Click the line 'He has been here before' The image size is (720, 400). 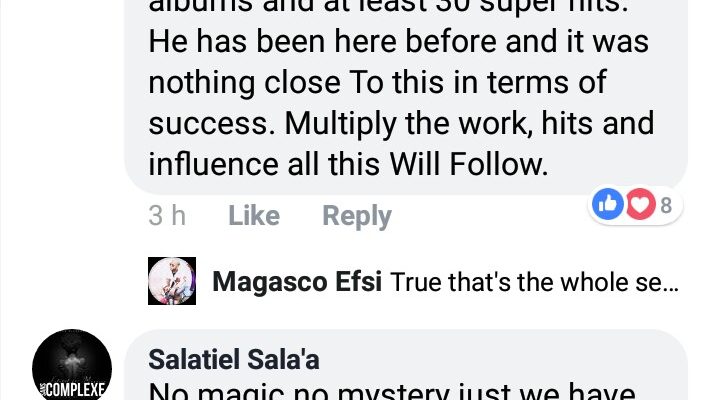pos(322,41)
